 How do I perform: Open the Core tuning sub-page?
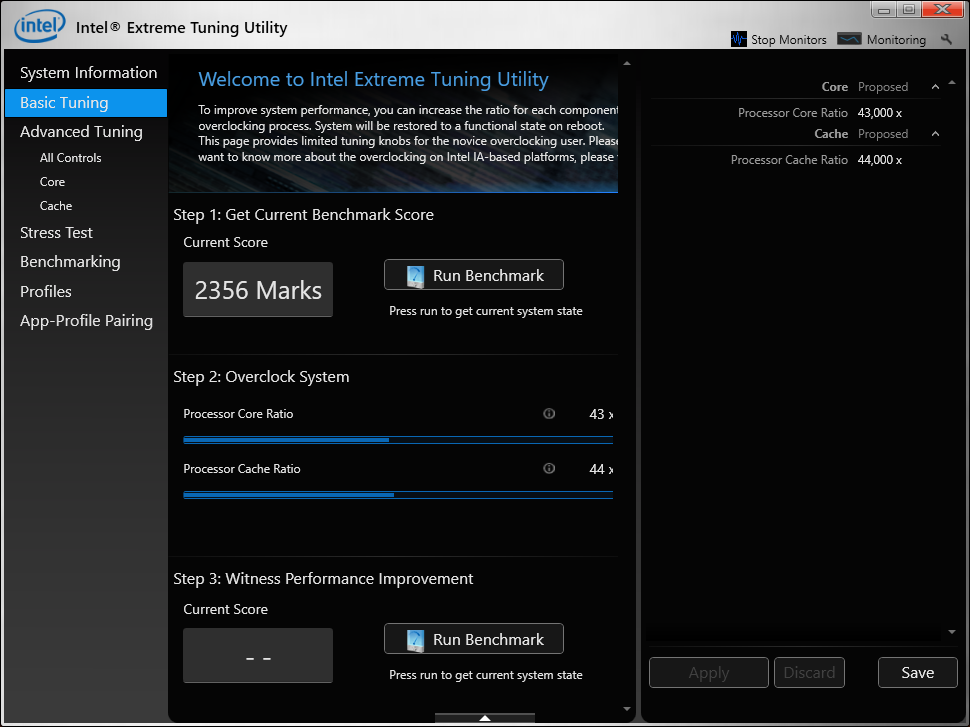point(52,182)
